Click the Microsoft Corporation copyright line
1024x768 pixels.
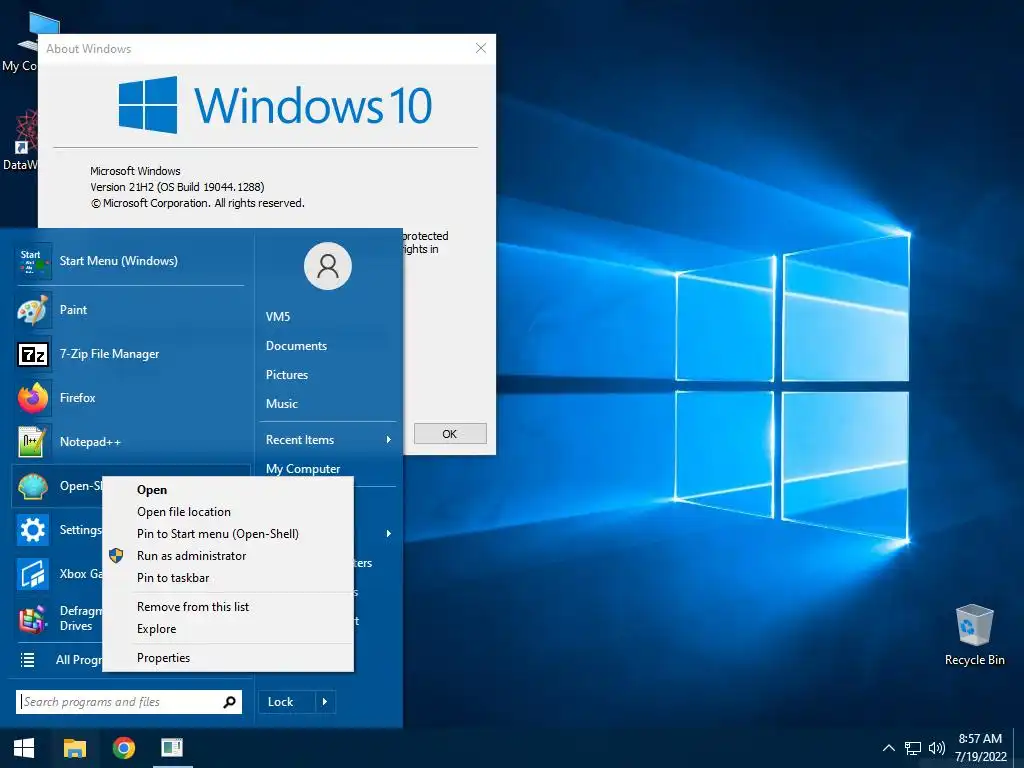pos(197,203)
